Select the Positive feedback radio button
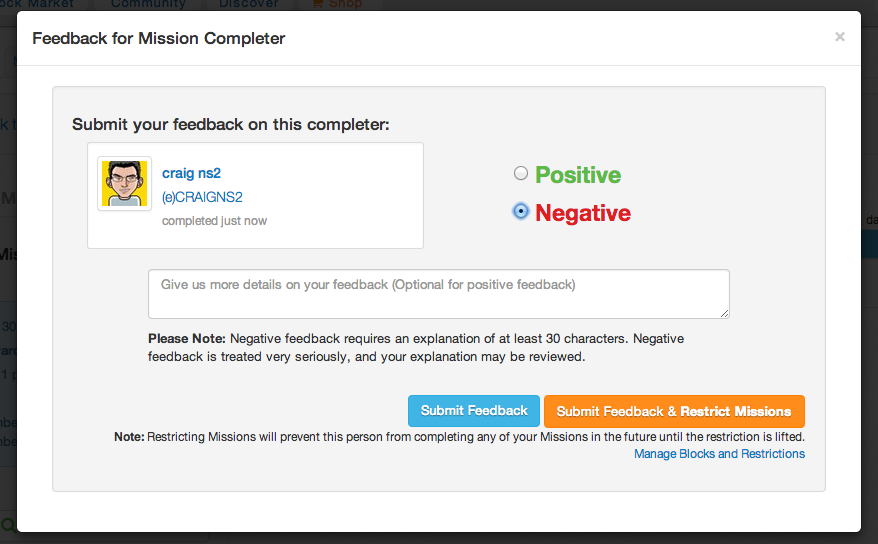878x544 pixels. [520, 173]
